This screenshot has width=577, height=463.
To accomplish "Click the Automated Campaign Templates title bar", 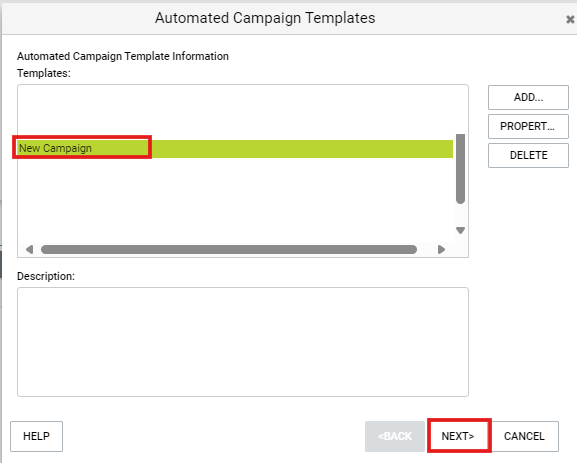I will 265,18.
